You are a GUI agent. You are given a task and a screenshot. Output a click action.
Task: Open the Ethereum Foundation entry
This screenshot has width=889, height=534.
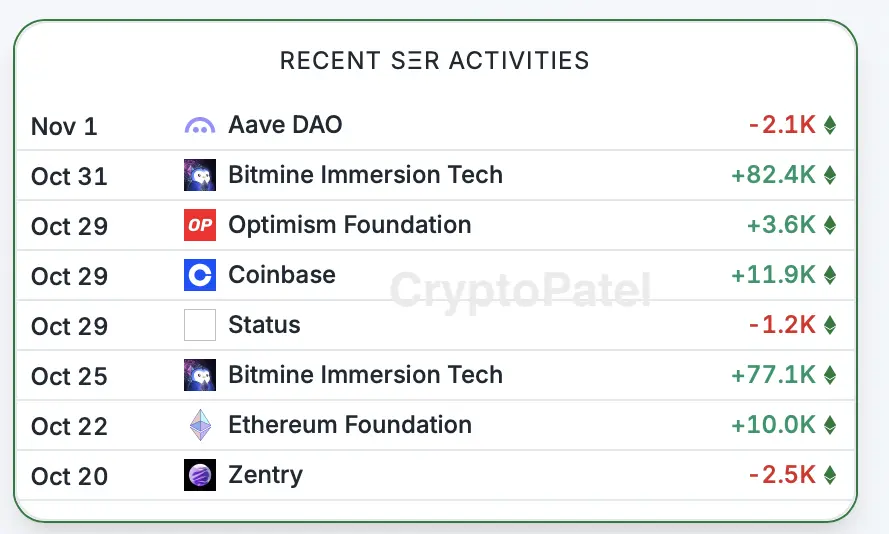click(x=350, y=425)
